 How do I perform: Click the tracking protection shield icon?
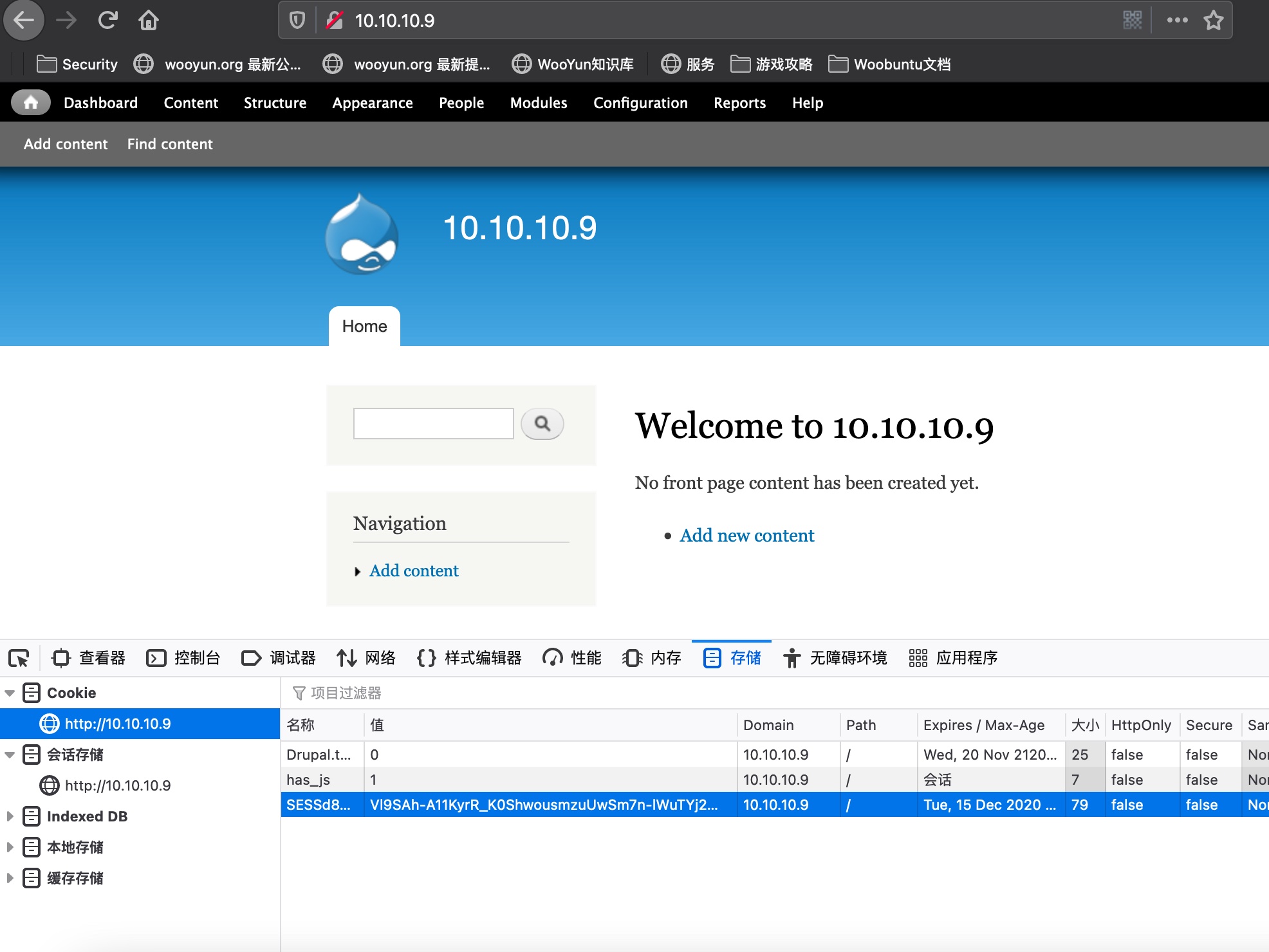click(297, 21)
